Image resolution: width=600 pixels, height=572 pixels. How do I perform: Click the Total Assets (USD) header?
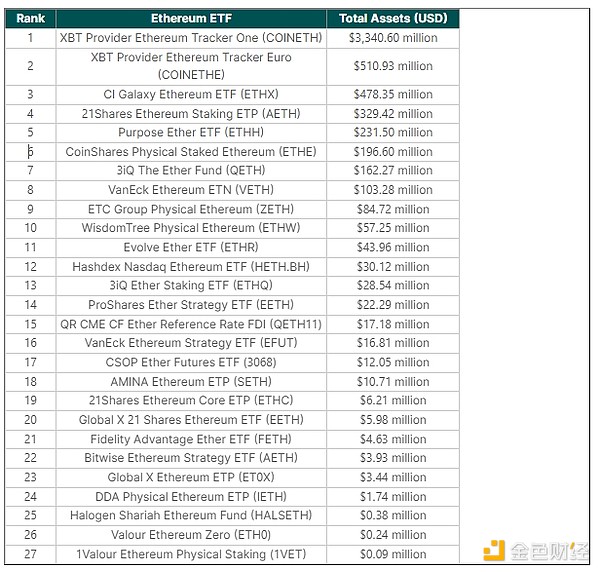click(393, 18)
